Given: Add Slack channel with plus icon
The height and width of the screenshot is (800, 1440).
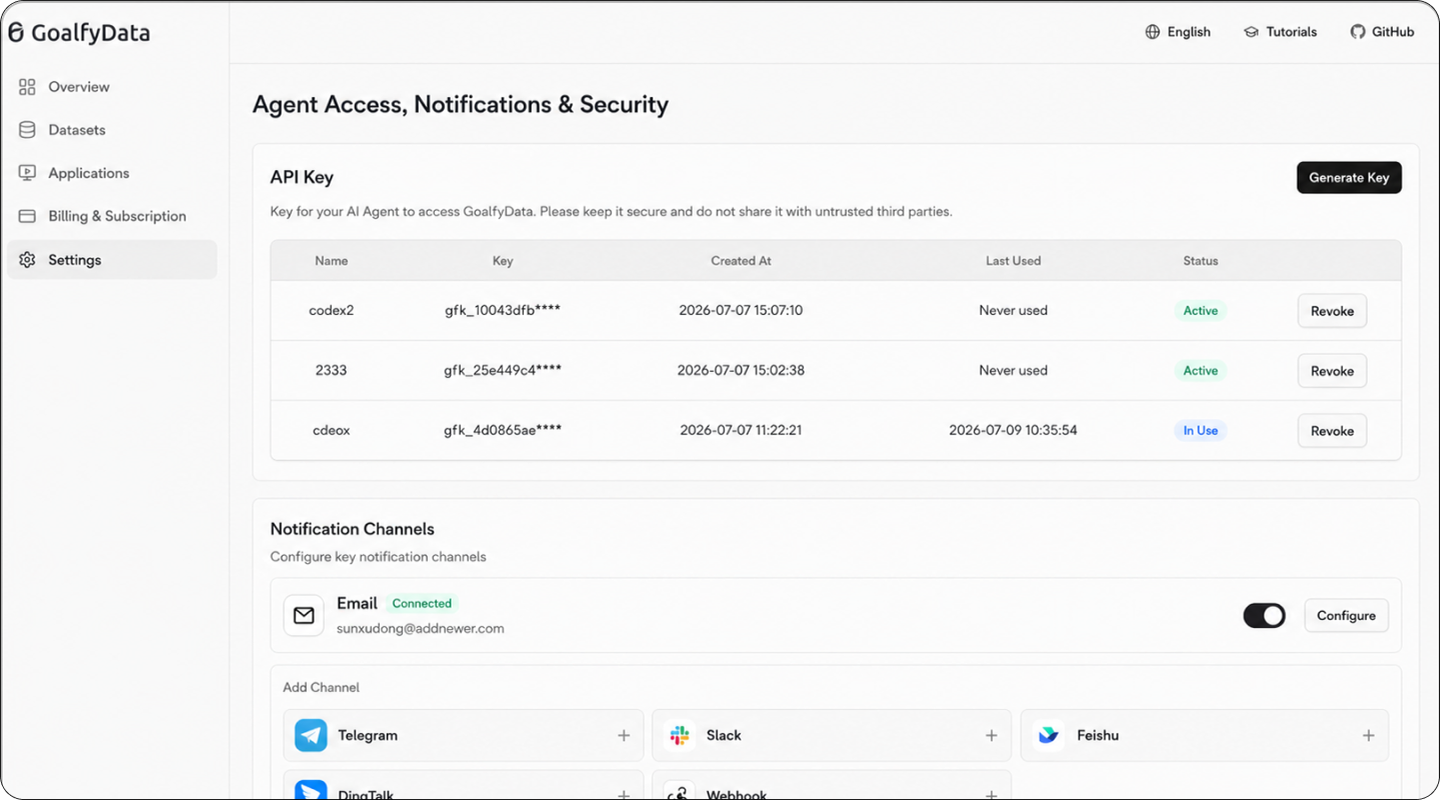Looking at the screenshot, I should 992,735.
